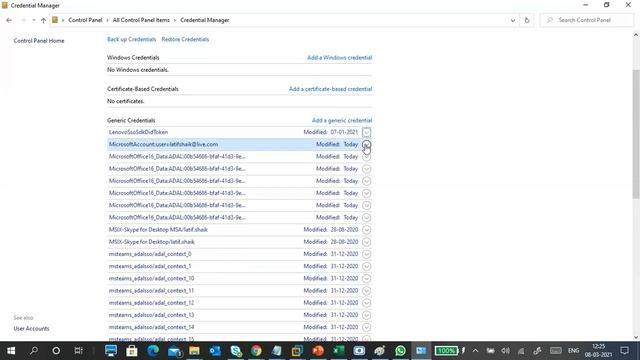Open taskbar Search magnifier
Screen dimensions: 640x360
(x=34, y=351)
